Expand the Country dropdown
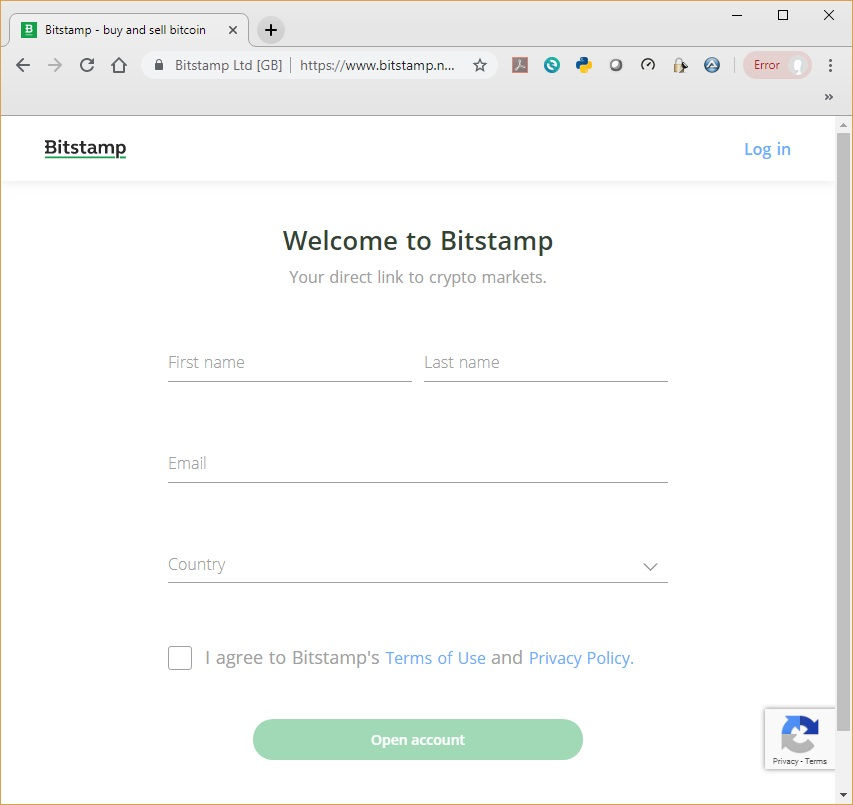The width and height of the screenshot is (853, 805). pyautogui.click(x=418, y=565)
